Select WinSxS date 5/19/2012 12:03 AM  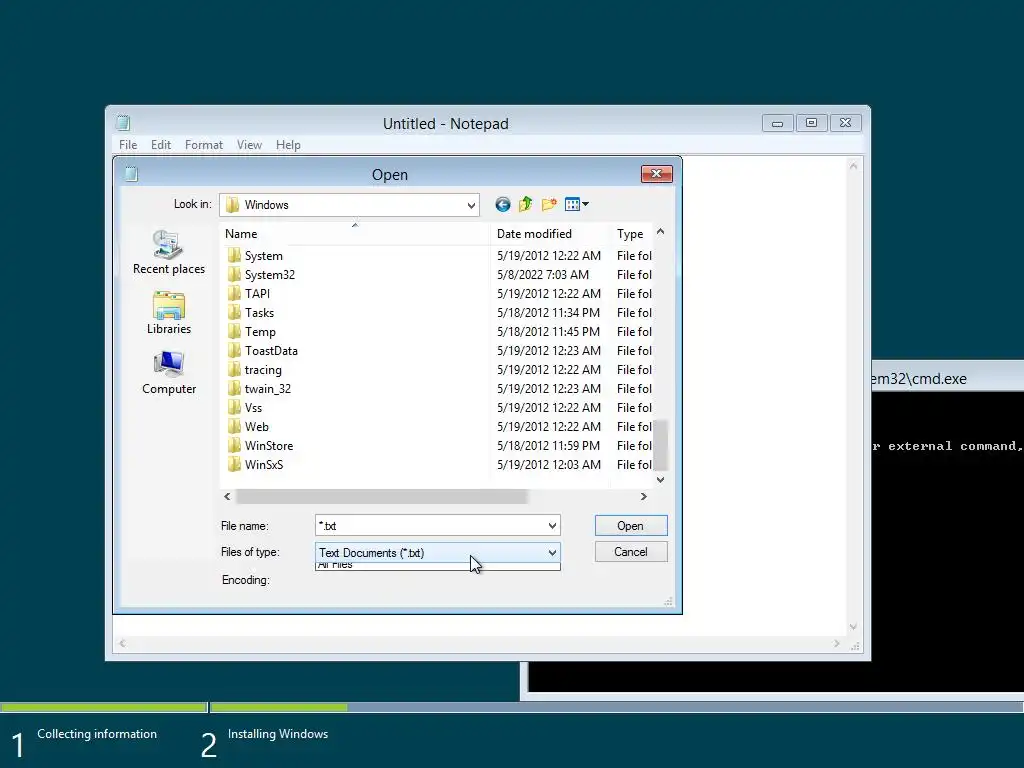(549, 464)
